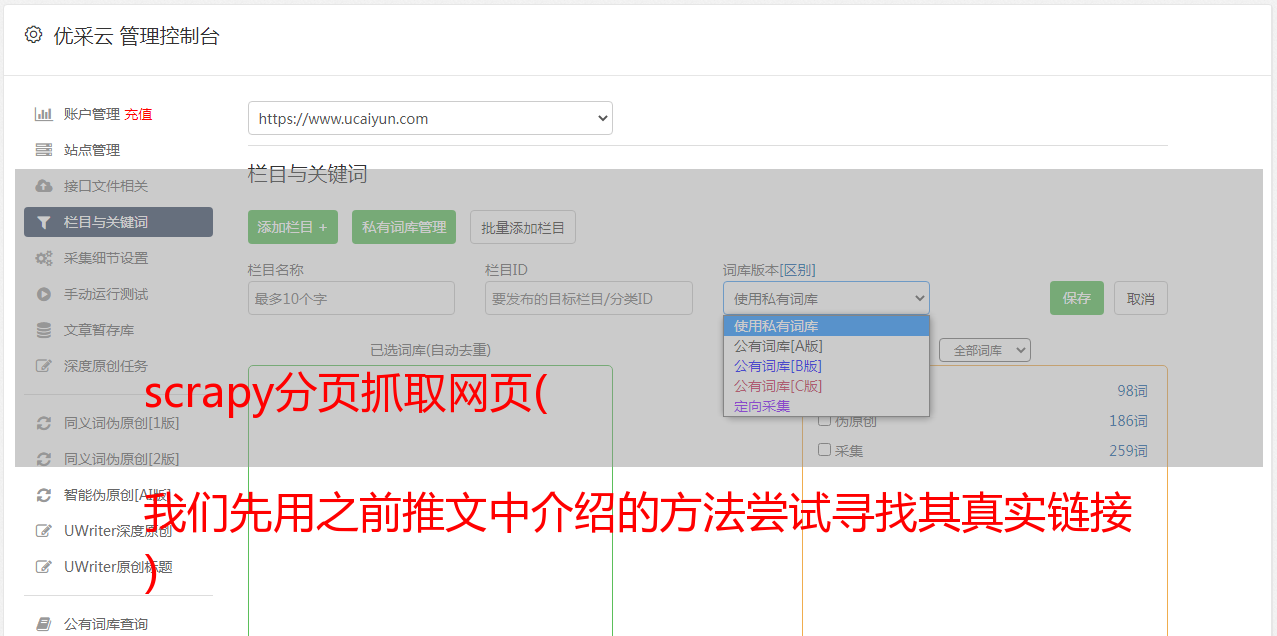Focus the 栏目名称 input field
Image resolution: width=1277 pixels, height=636 pixels.
pyautogui.click(x=351, y=298)
